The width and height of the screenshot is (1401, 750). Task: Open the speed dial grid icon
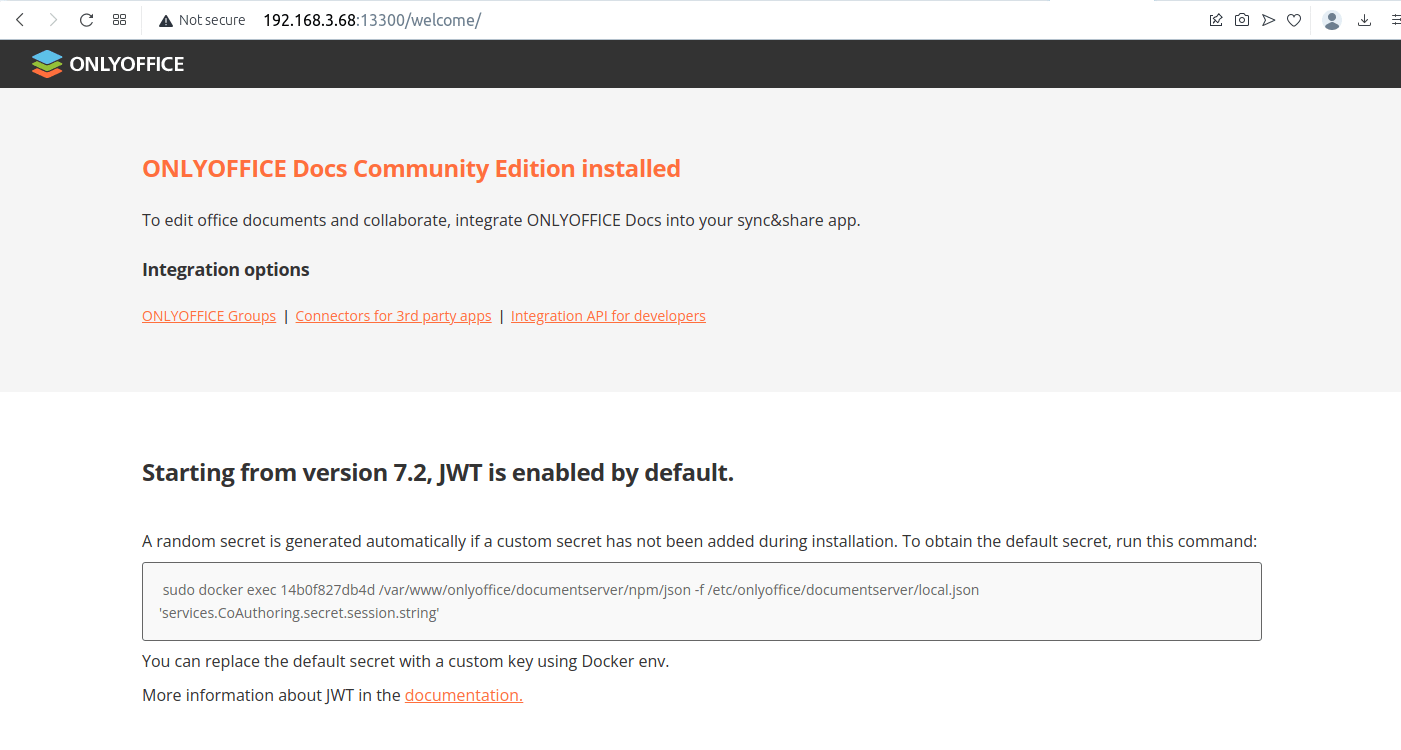pos(120,20)
